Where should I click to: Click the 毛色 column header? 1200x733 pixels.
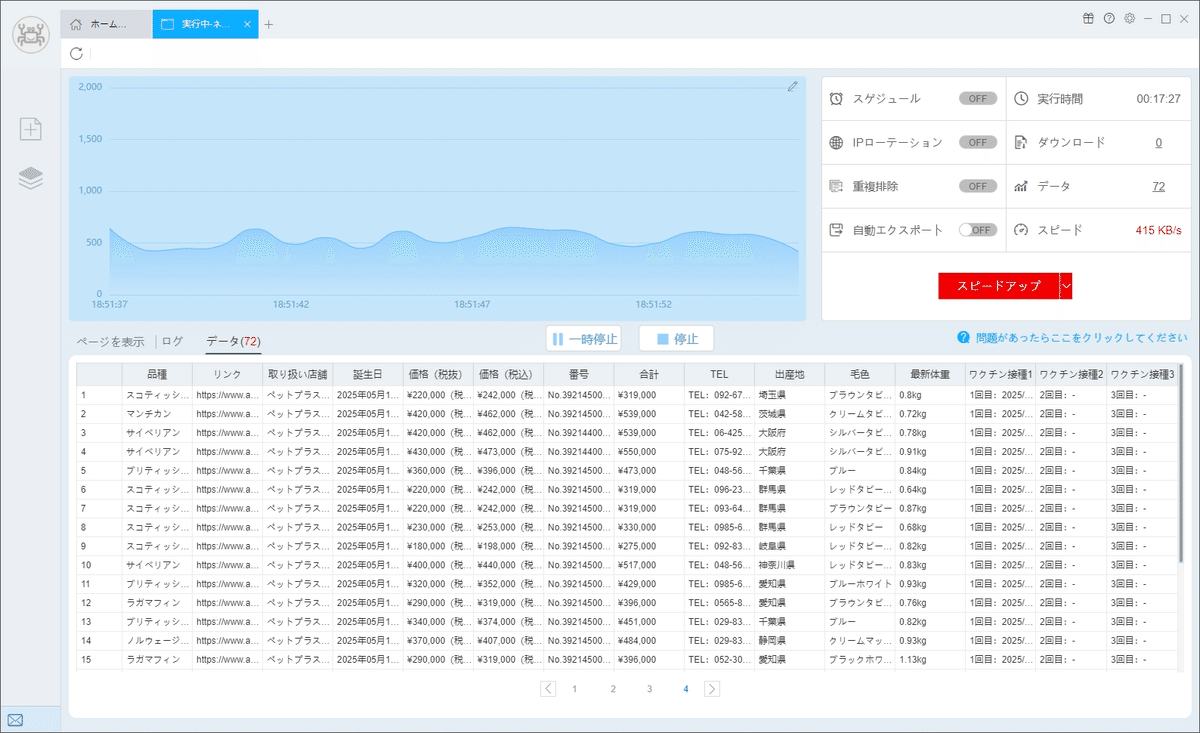tap(860, 374)
